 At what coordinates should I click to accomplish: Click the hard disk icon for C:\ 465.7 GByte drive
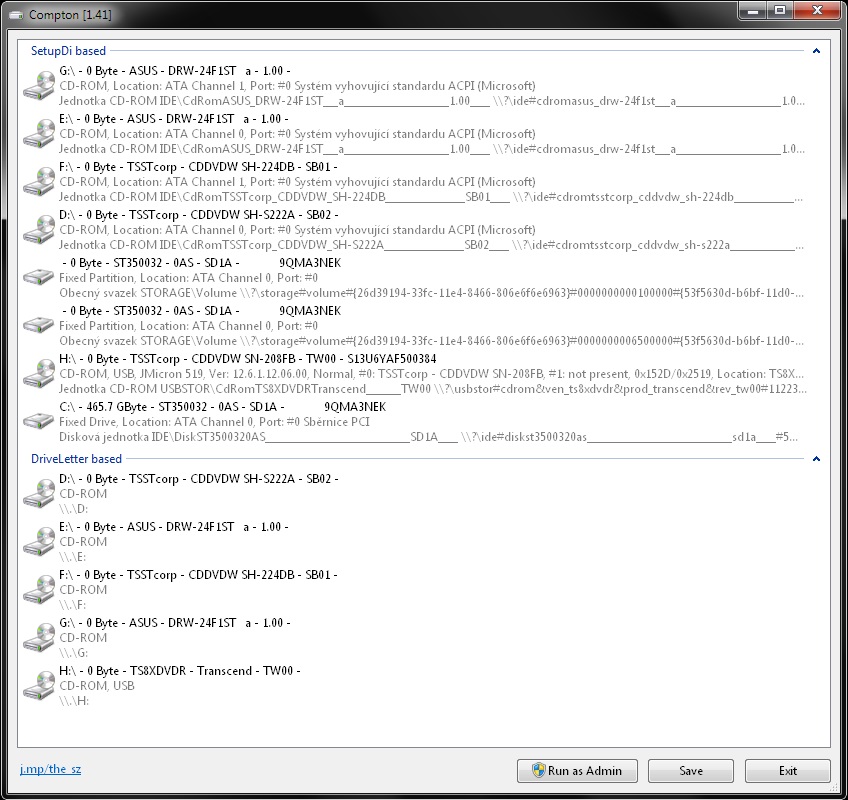click(39, 422)
